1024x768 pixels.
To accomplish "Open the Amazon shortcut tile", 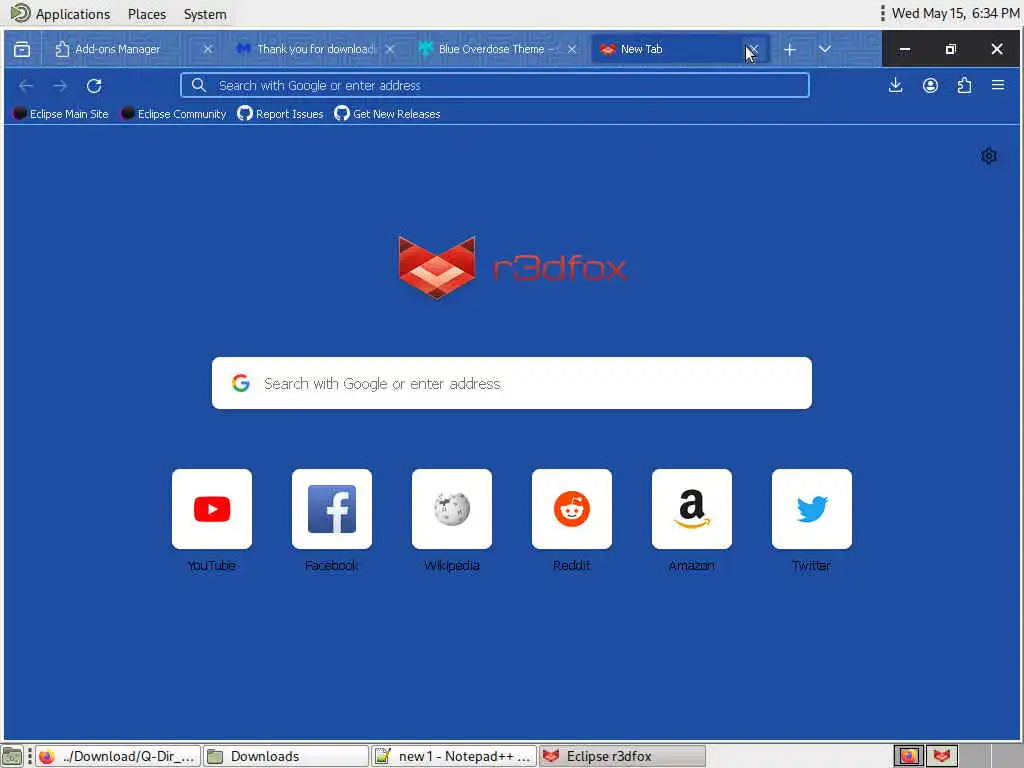I will (x=692, y=509).
